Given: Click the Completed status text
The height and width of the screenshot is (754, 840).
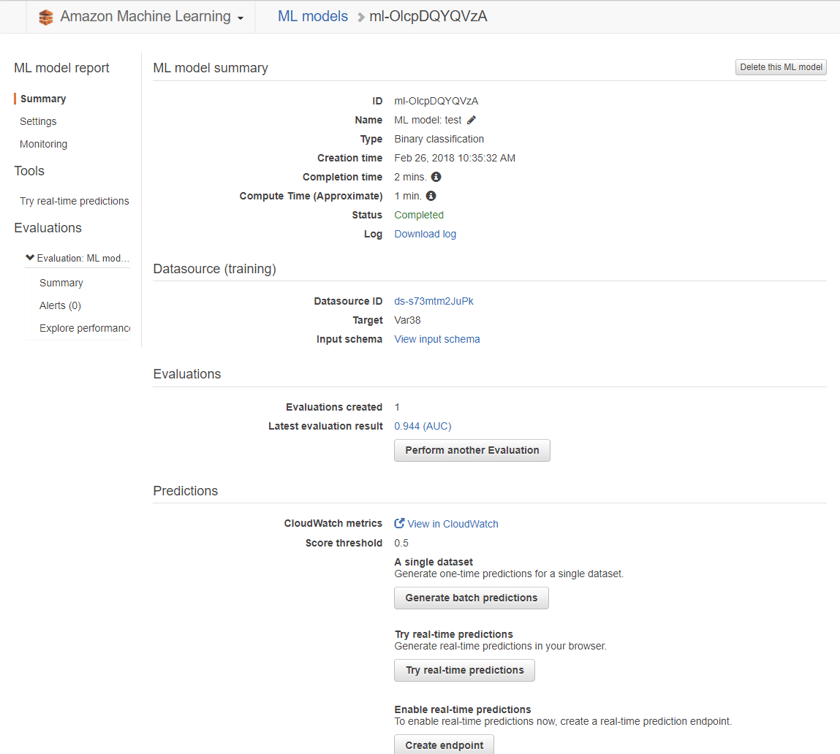Looking at the screenshot, I should point(419,215).
